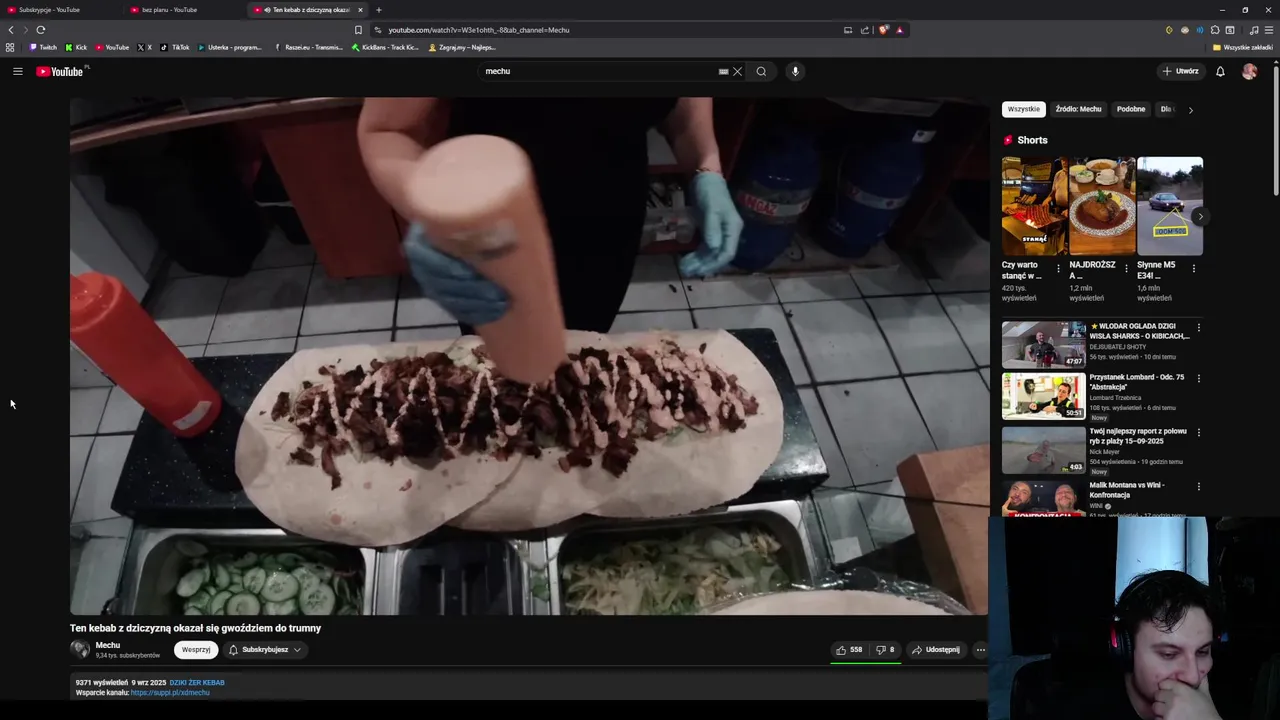
Task: Open options for Przystanek Lombard video
Action: [x=1199, y=378]
